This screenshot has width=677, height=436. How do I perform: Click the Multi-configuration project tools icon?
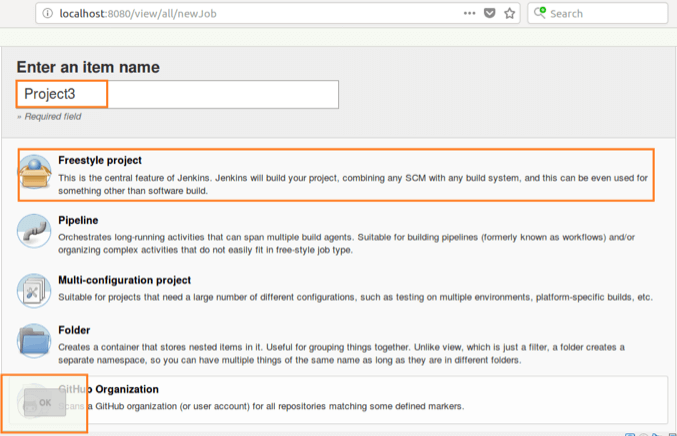coord(34,291)
